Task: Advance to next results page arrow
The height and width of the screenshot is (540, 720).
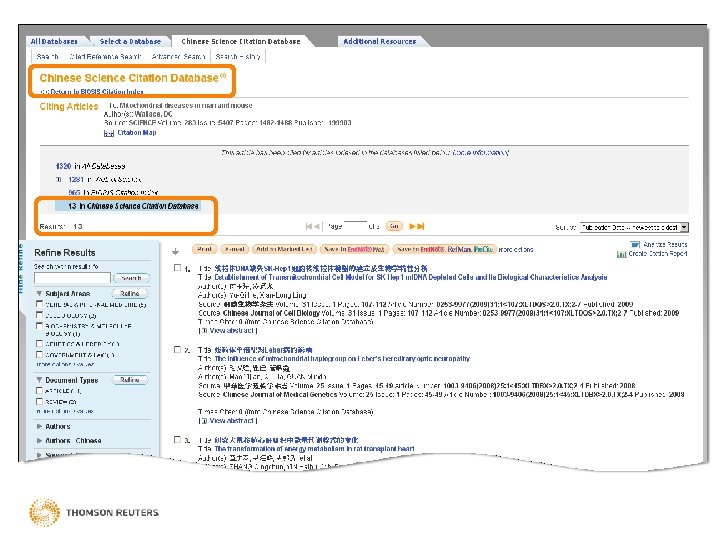Action: click(x=412, y=226)
